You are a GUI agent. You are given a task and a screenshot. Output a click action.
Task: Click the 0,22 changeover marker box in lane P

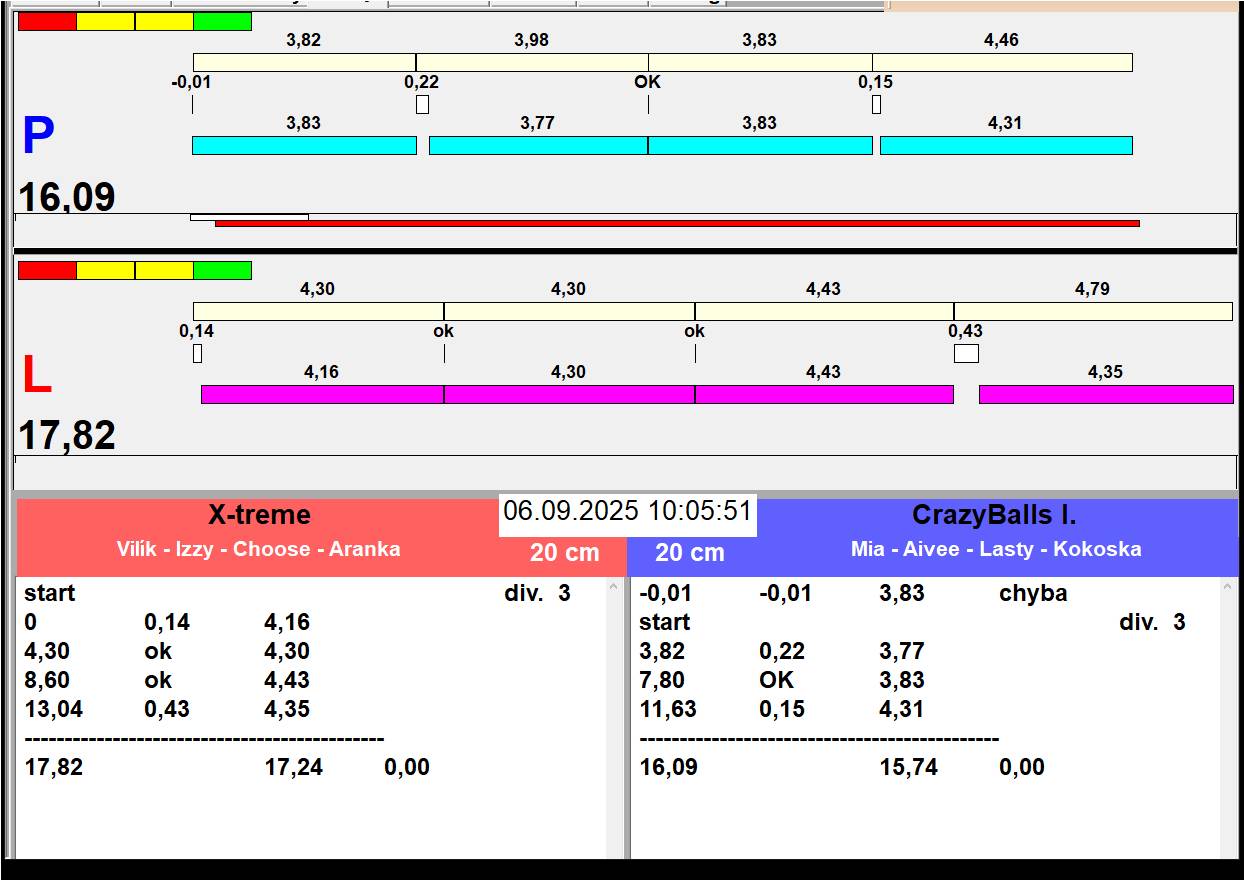422,104
